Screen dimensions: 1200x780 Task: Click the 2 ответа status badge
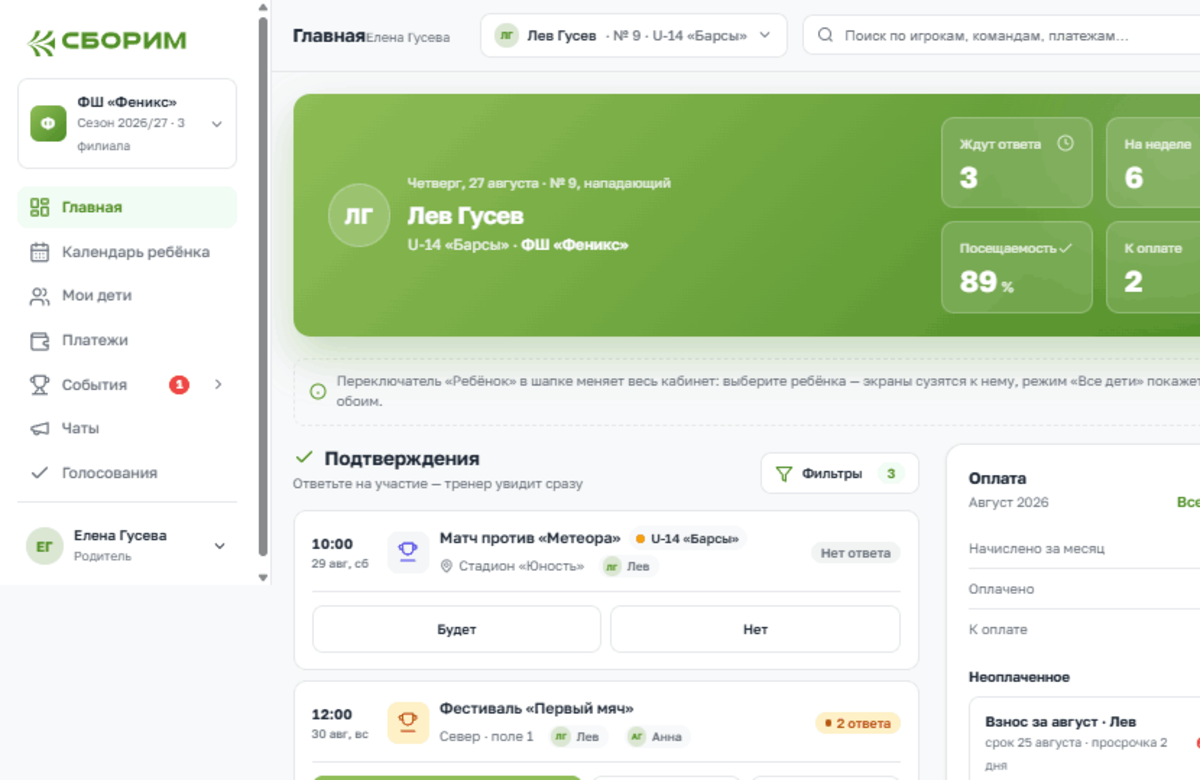858,723
